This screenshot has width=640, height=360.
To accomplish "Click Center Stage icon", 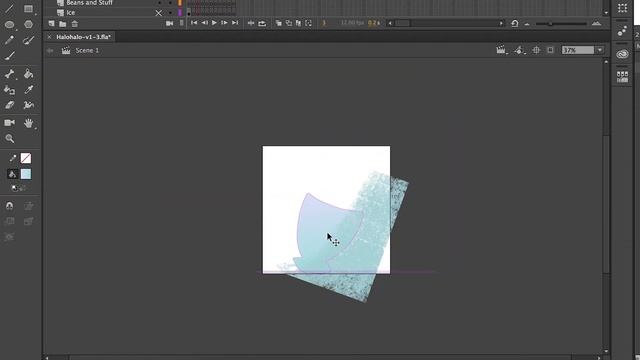I will click(x=536, y=50).
